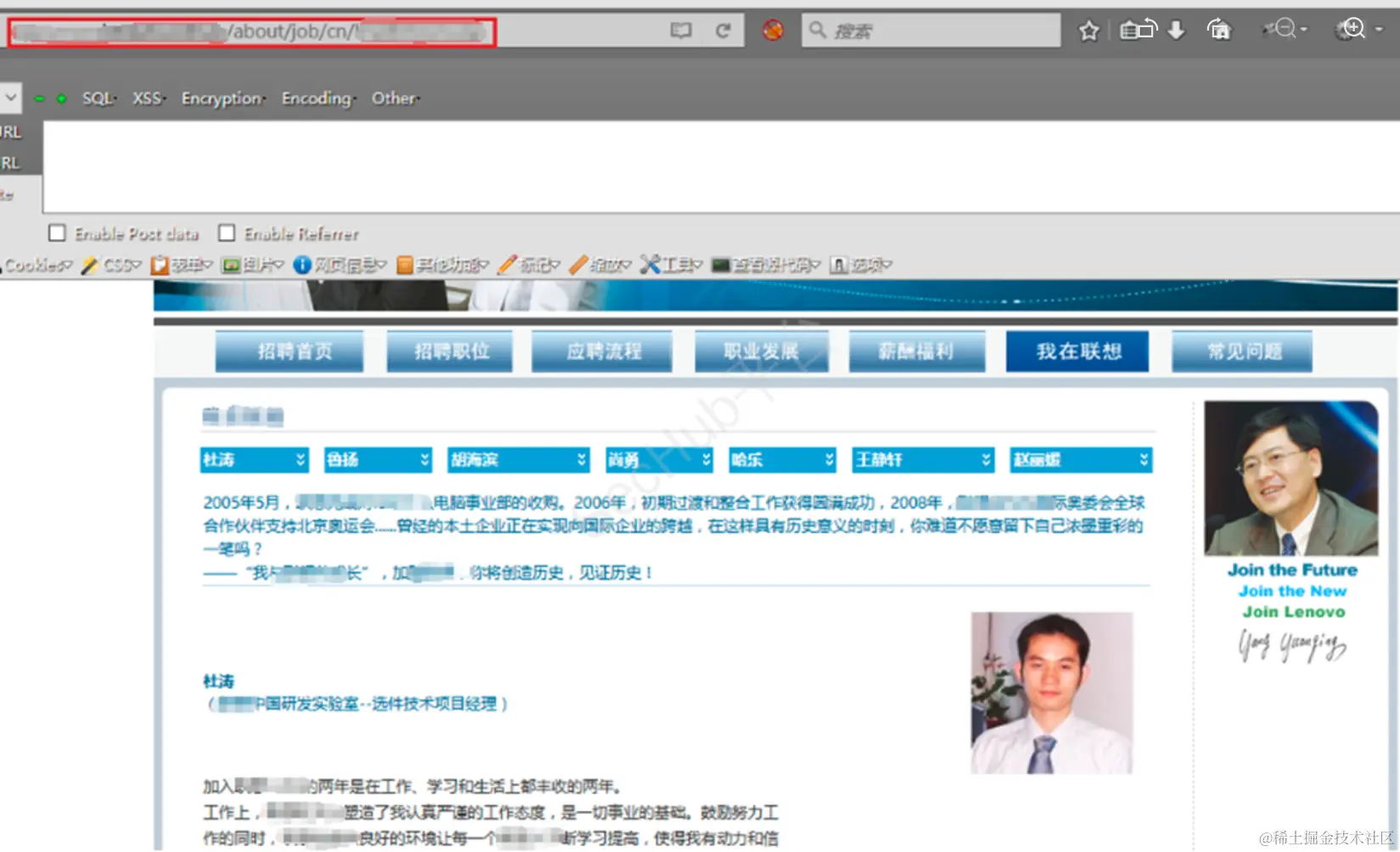Open the 其他功能 orange toolbar item
Viewport: 1400px width, 852px height.
point(442,265)
